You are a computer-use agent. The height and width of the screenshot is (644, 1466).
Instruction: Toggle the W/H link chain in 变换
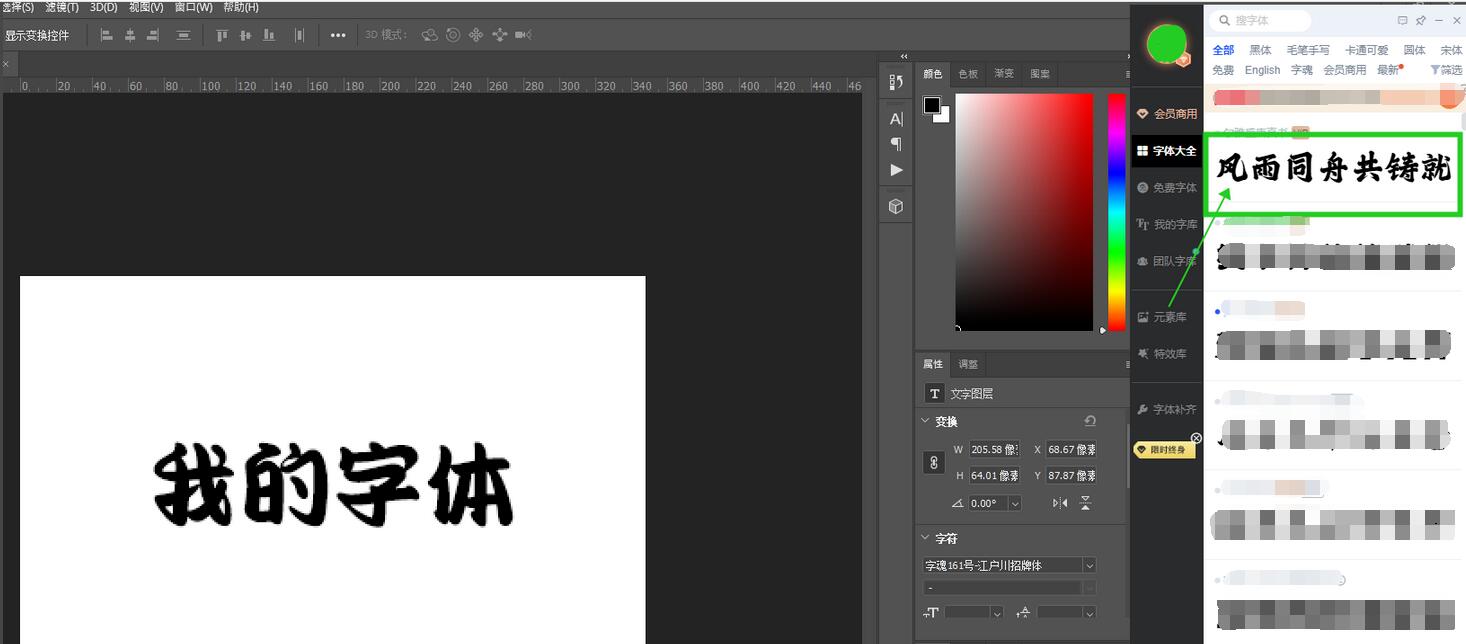coord(934,463)
